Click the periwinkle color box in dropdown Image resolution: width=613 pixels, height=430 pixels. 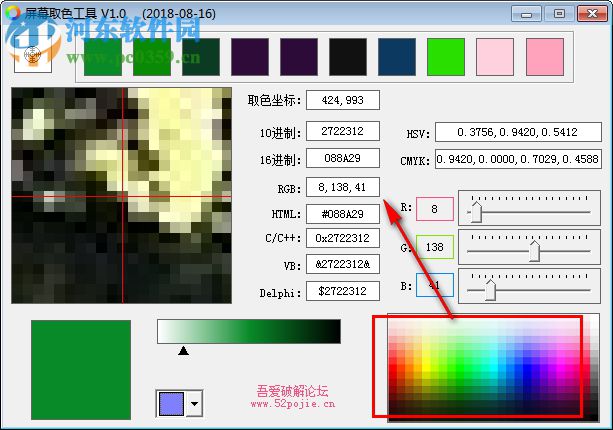coord(171,404)
